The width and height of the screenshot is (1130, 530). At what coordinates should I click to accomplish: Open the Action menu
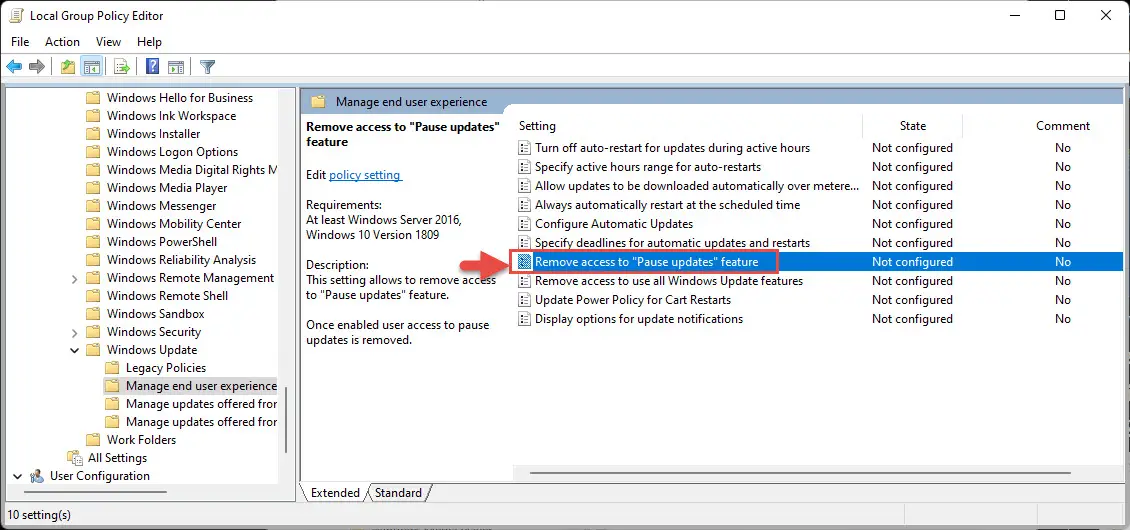pos(63,42)
